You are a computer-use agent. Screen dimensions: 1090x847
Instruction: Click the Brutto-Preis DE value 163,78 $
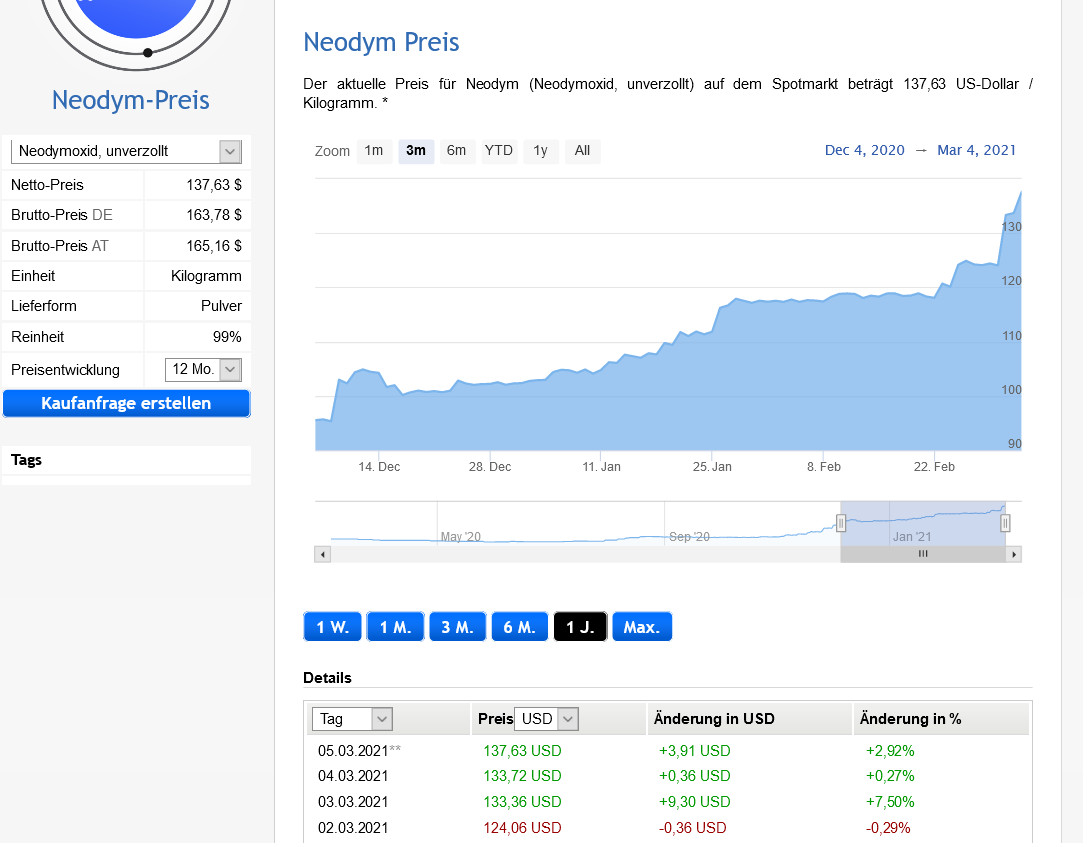point(215,216)
